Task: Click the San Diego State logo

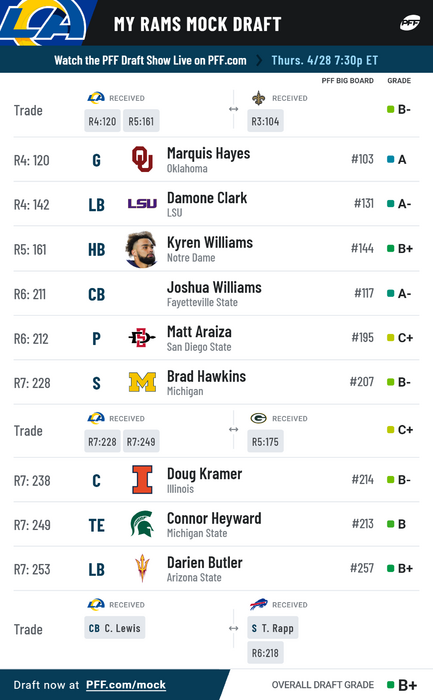Action: point(142,338)
